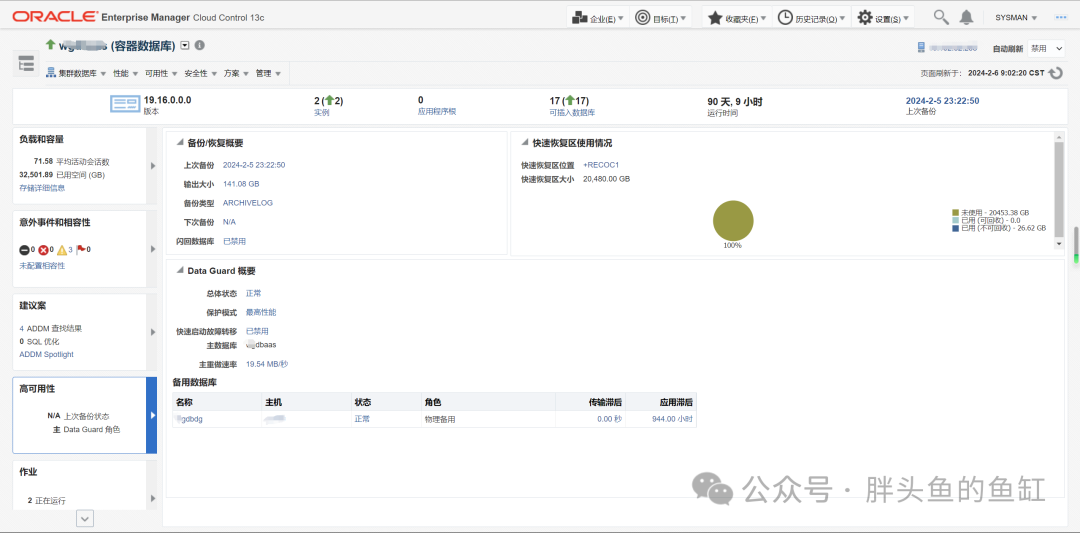This screenshot has width=1080, height=533.
Task: Expand the Jobs card arrow
Action: point(153,498)
